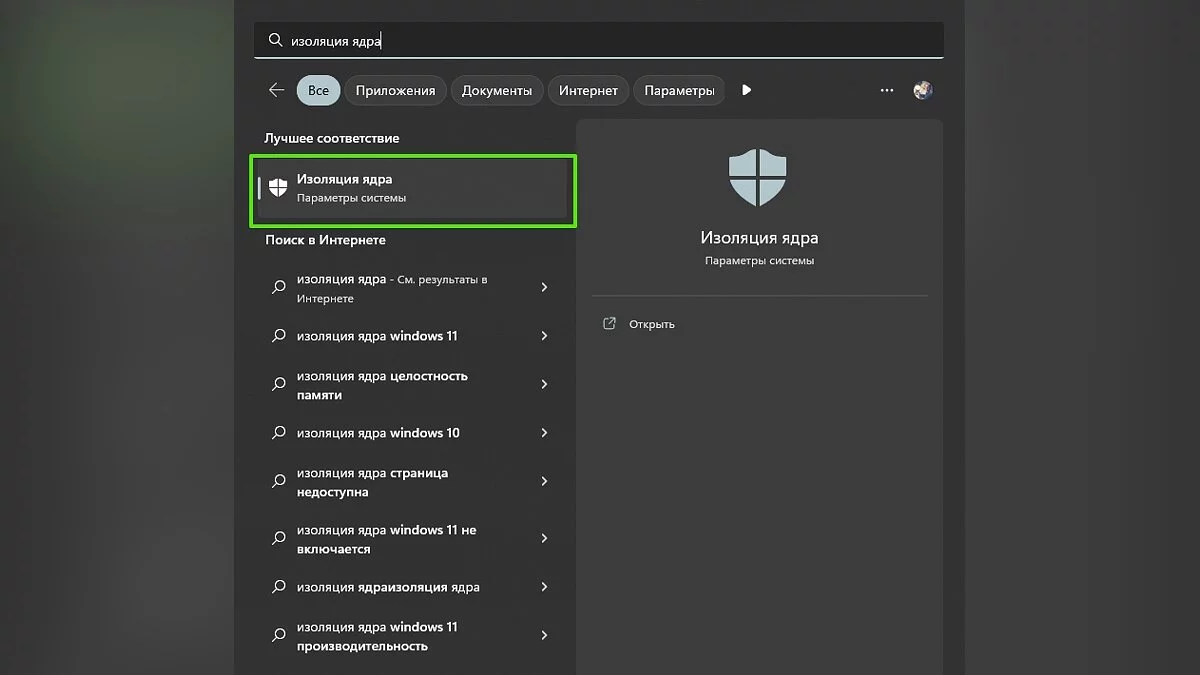1200x675 pixels.
Task: Open the three-dots more options menu
Action: (887, 90)
